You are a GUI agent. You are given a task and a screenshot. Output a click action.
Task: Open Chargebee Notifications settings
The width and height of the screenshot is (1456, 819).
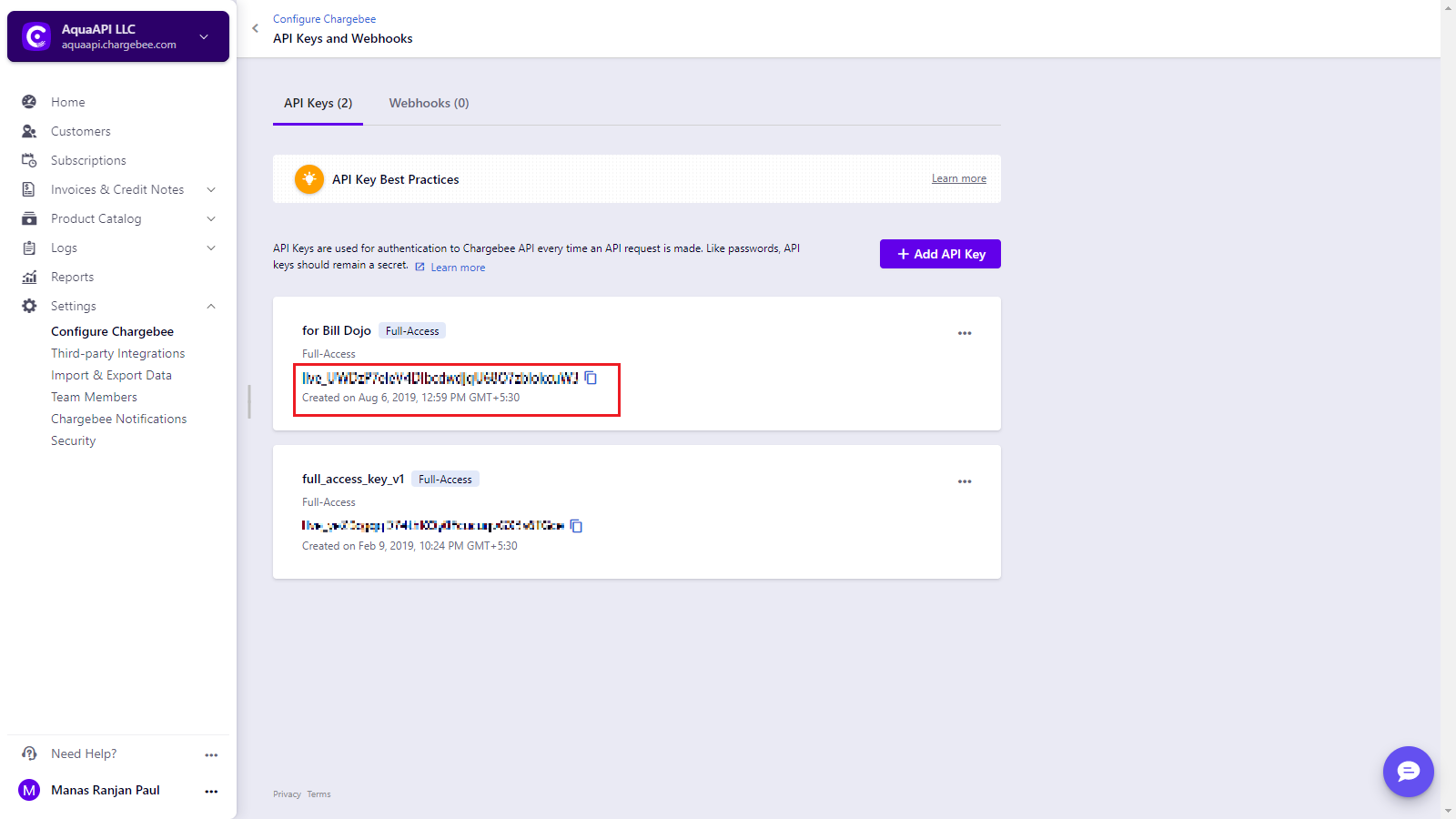pyautogui.click(x=119, y=419)
